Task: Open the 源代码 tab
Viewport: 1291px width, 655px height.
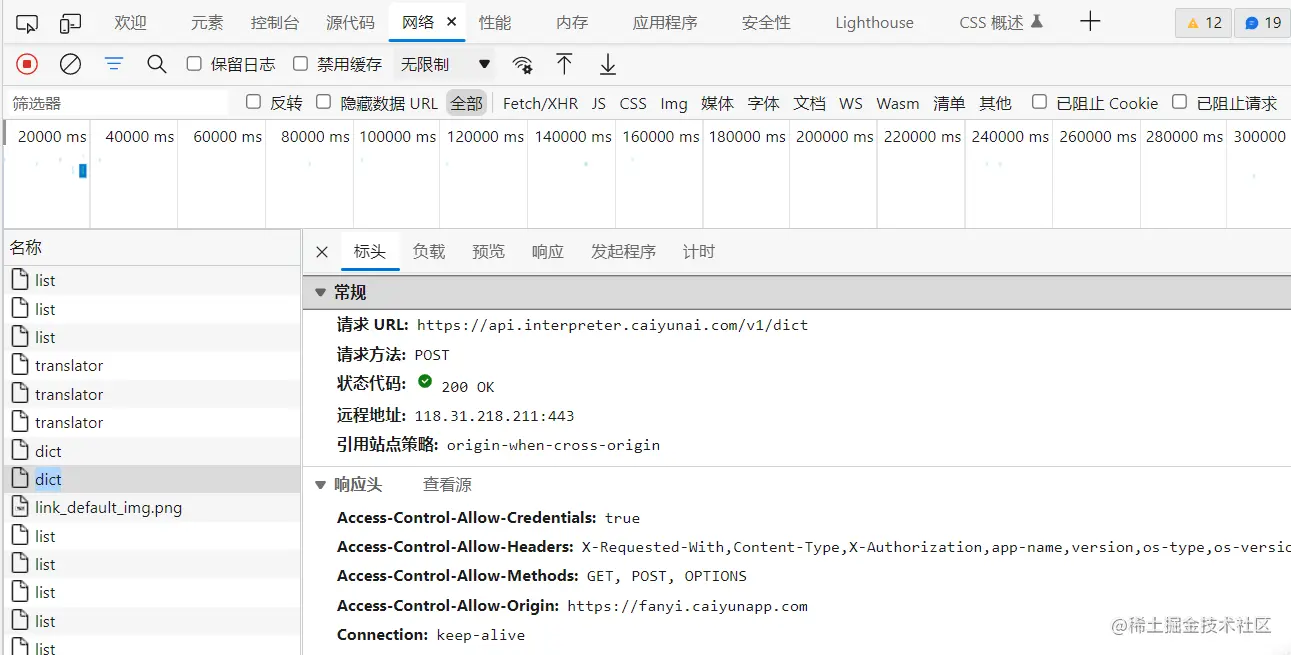Action: point(350,22)
